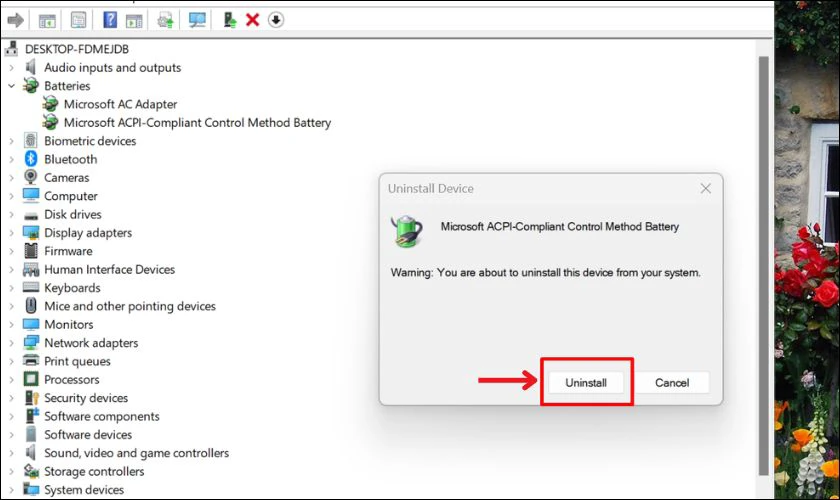This screenshot has height=500, width=840.
Task: Click the Device Manager vertical scrollbar
Action: (x=764, y=265)
